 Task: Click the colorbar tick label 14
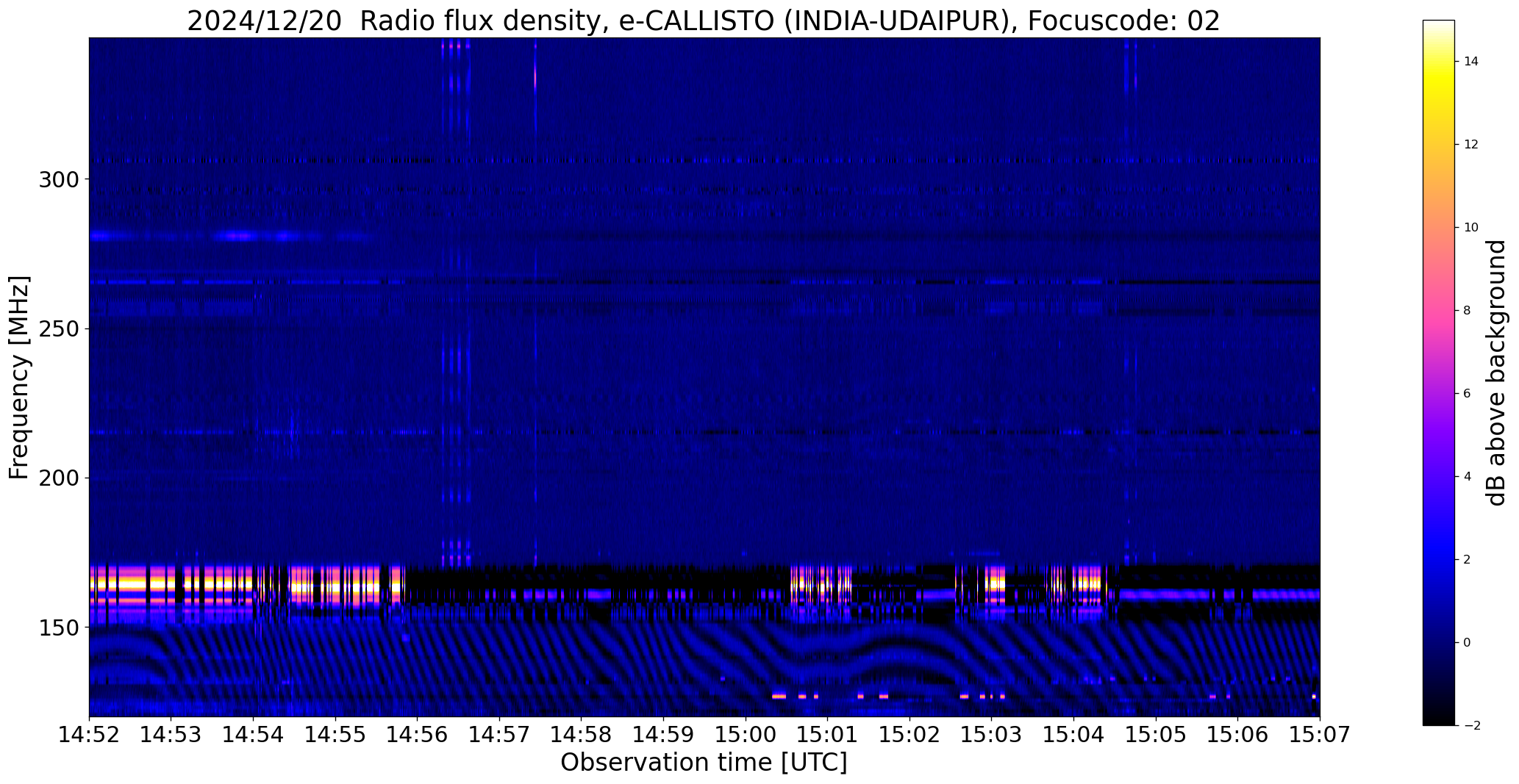[1471, 61]
